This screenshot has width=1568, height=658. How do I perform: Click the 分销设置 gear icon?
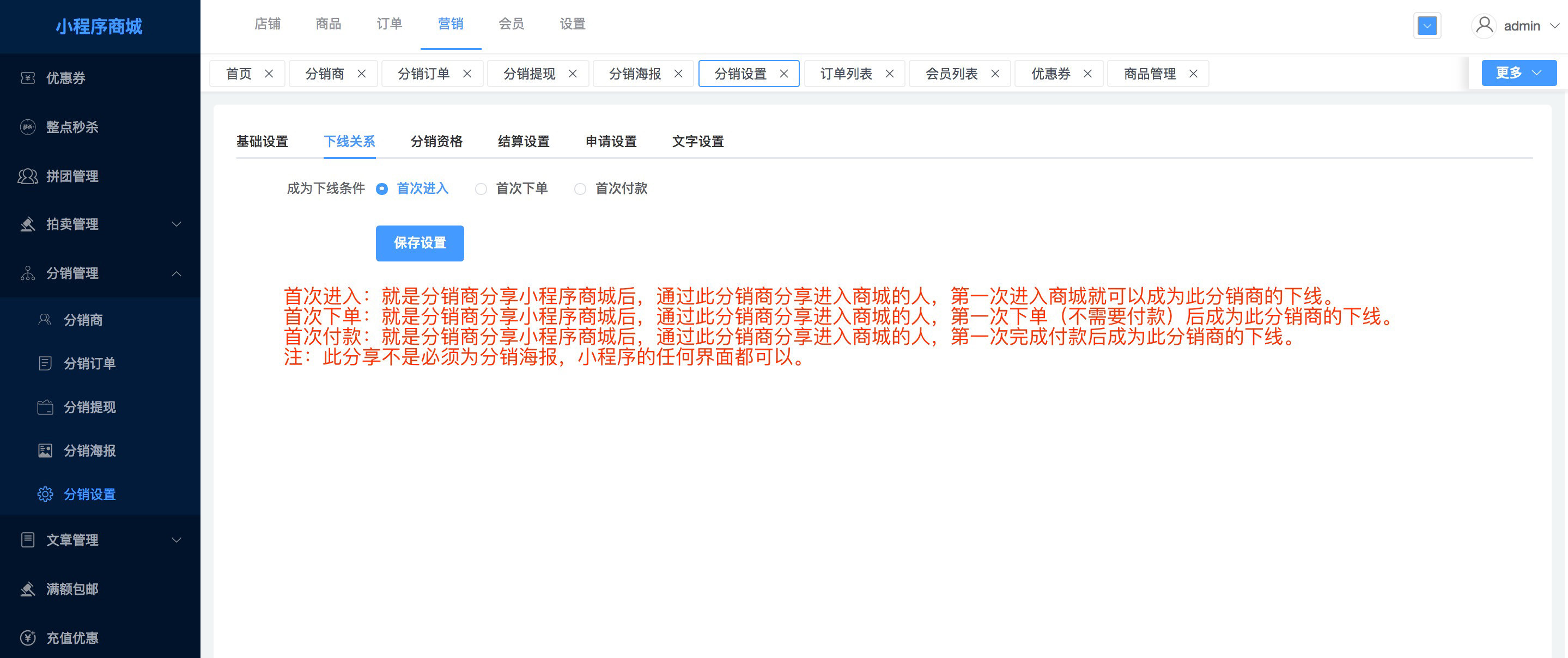click(x=45, y=494)
